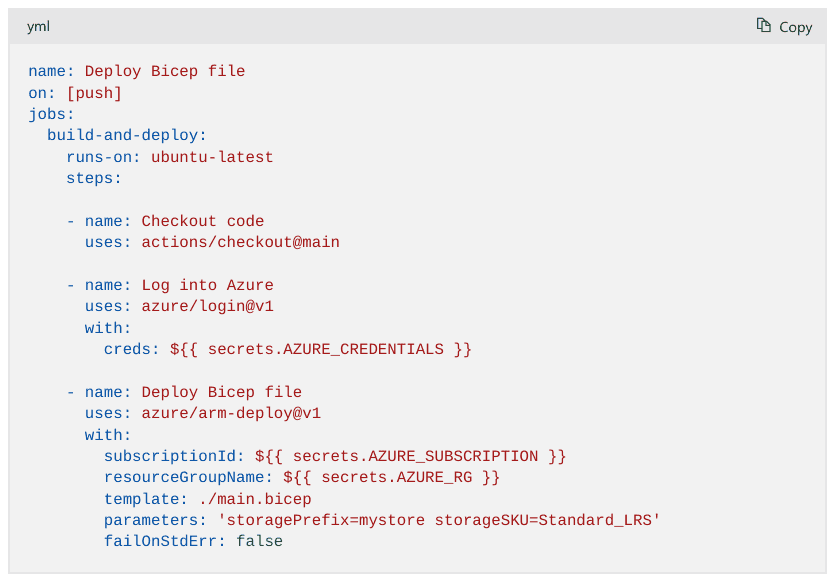Click the 'failOnStdErr: false' line
This screenshot has height=584, width=836.
click(193, 541)
